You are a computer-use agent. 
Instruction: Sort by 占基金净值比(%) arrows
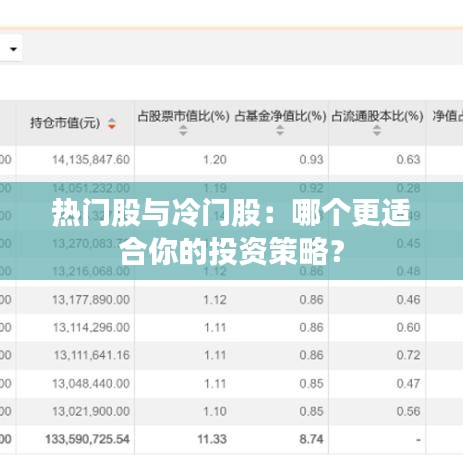click(280, 130)
